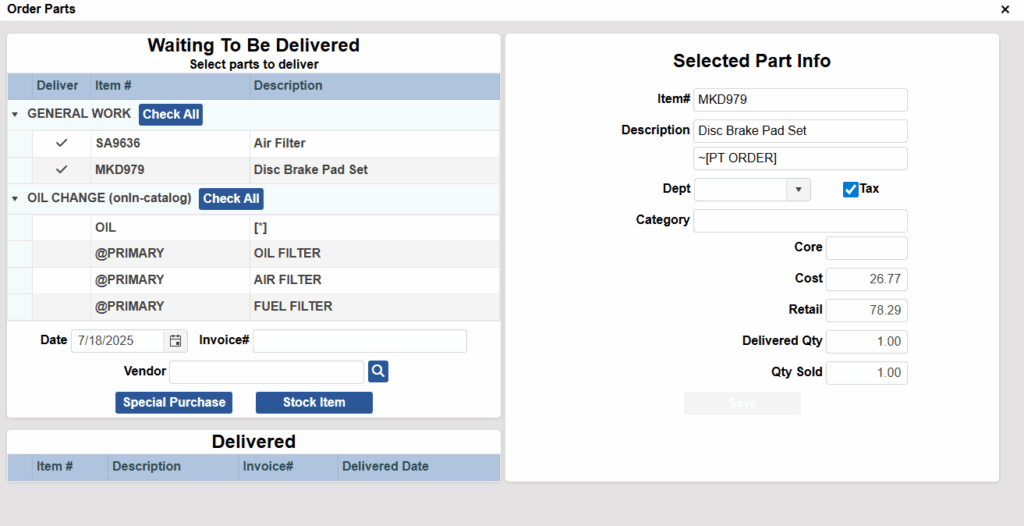The image size is (1024, 526).
Task: Open the Dept dropdown
Action: point(798,189)
